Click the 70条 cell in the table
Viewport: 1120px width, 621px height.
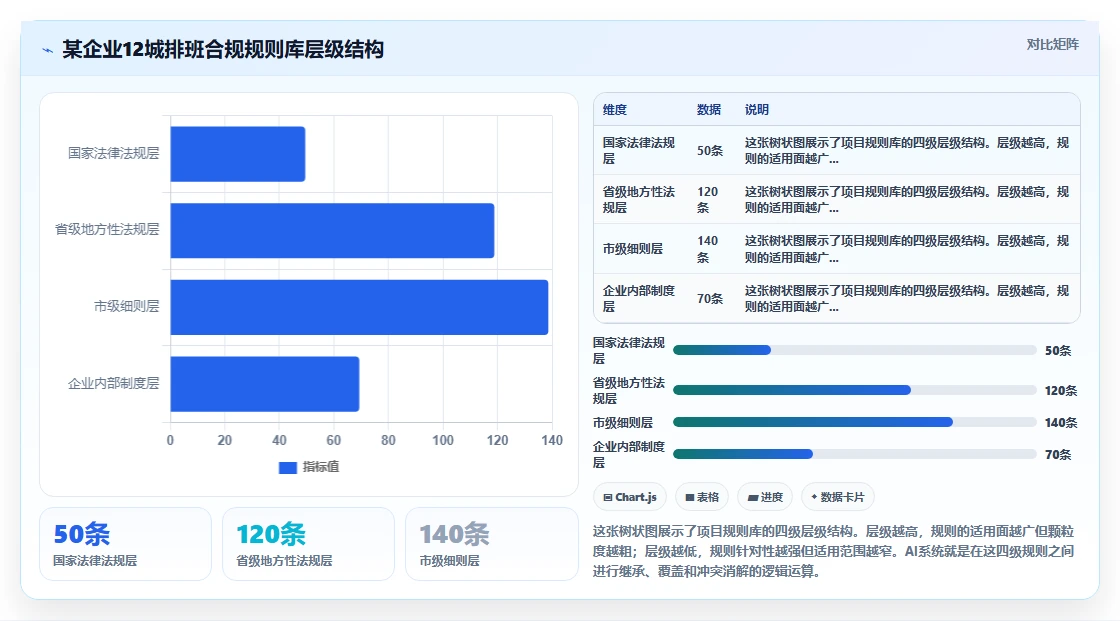tap(710, 299)
